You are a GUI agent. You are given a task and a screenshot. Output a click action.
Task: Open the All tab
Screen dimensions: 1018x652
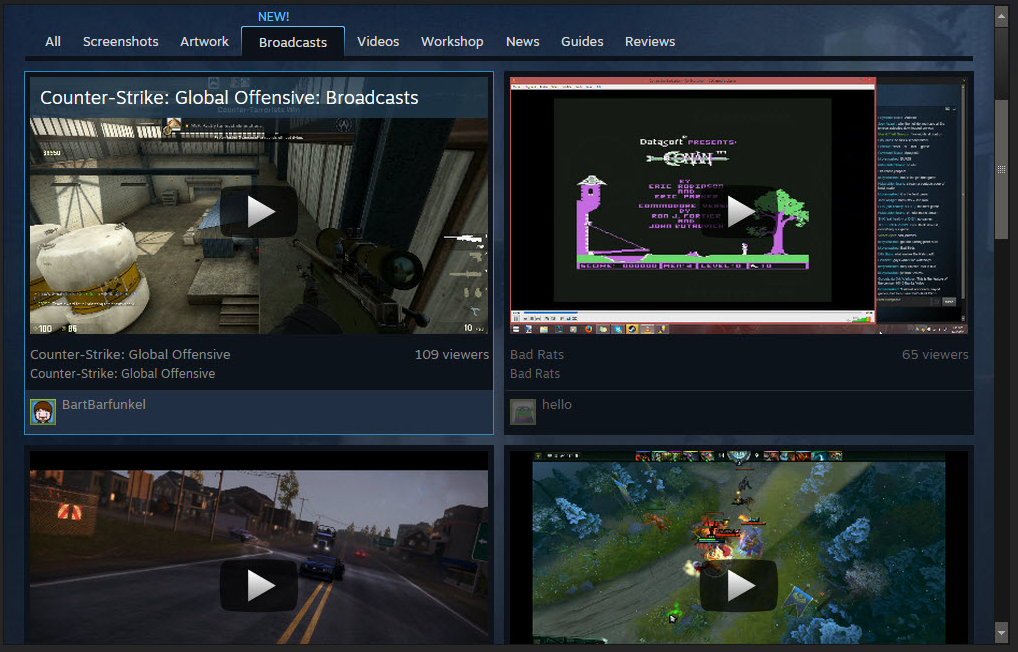[53, 42]
